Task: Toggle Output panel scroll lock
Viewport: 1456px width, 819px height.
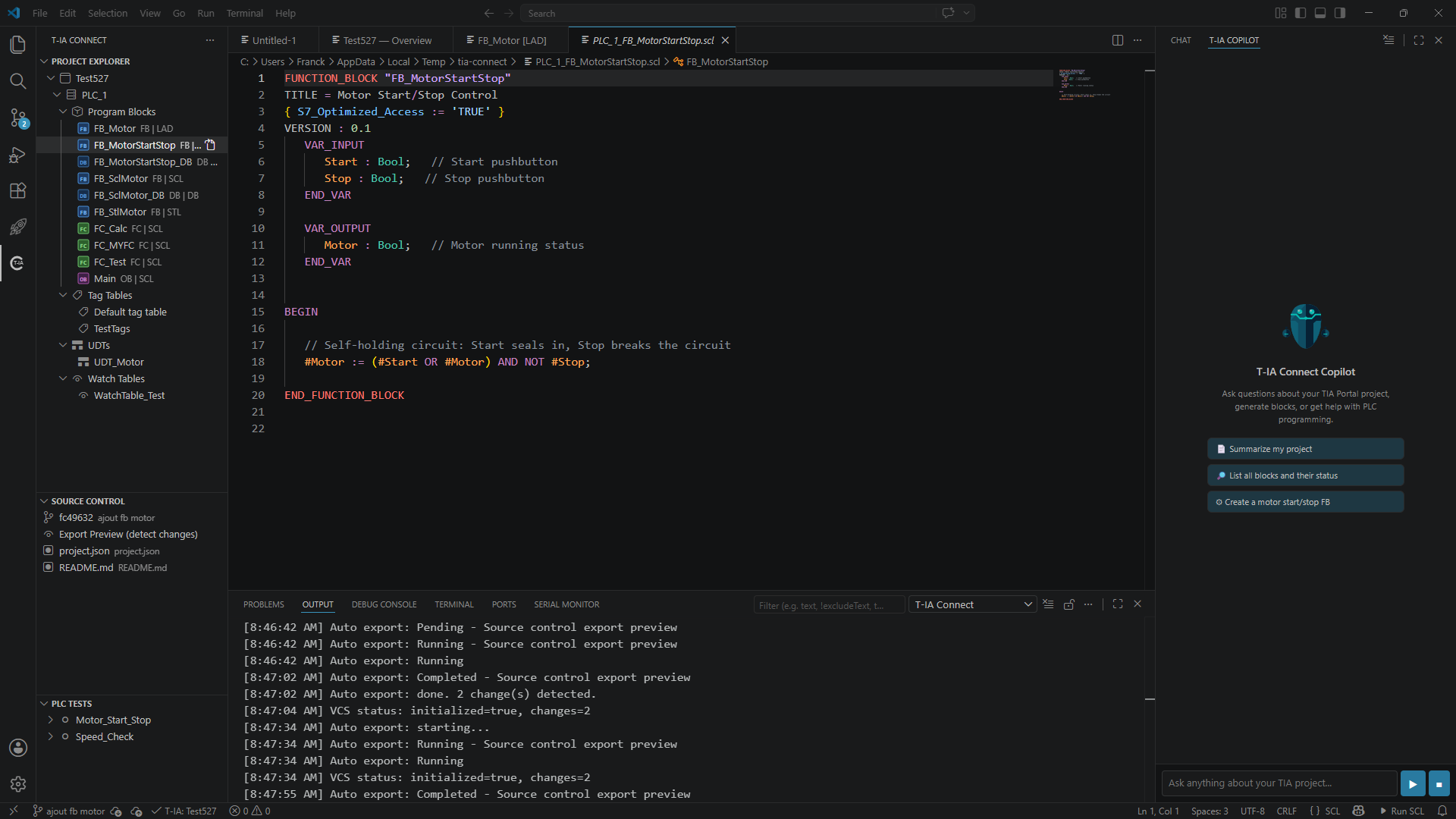Action: point(1068,604)
